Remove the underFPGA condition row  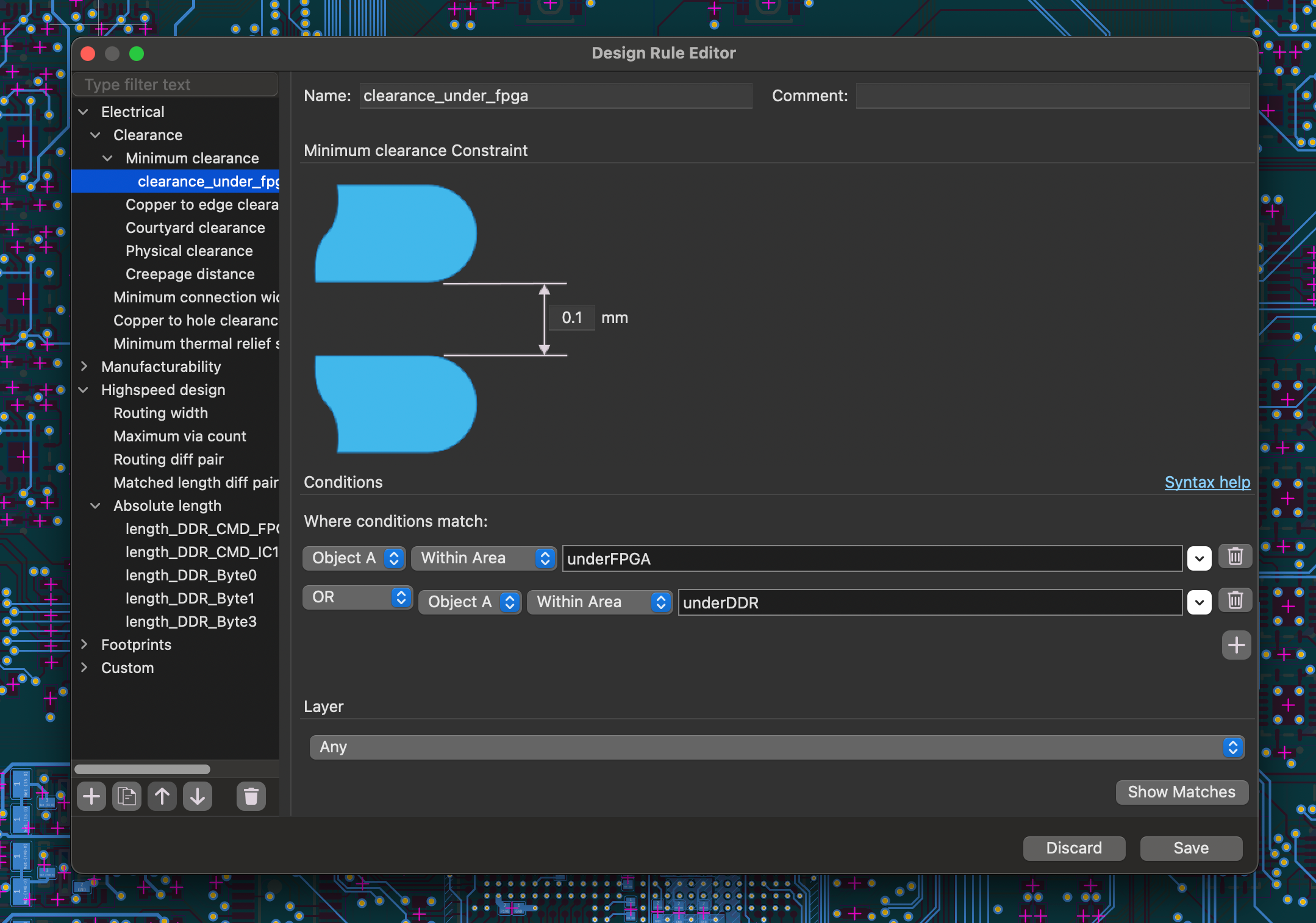coord(1234,557)
